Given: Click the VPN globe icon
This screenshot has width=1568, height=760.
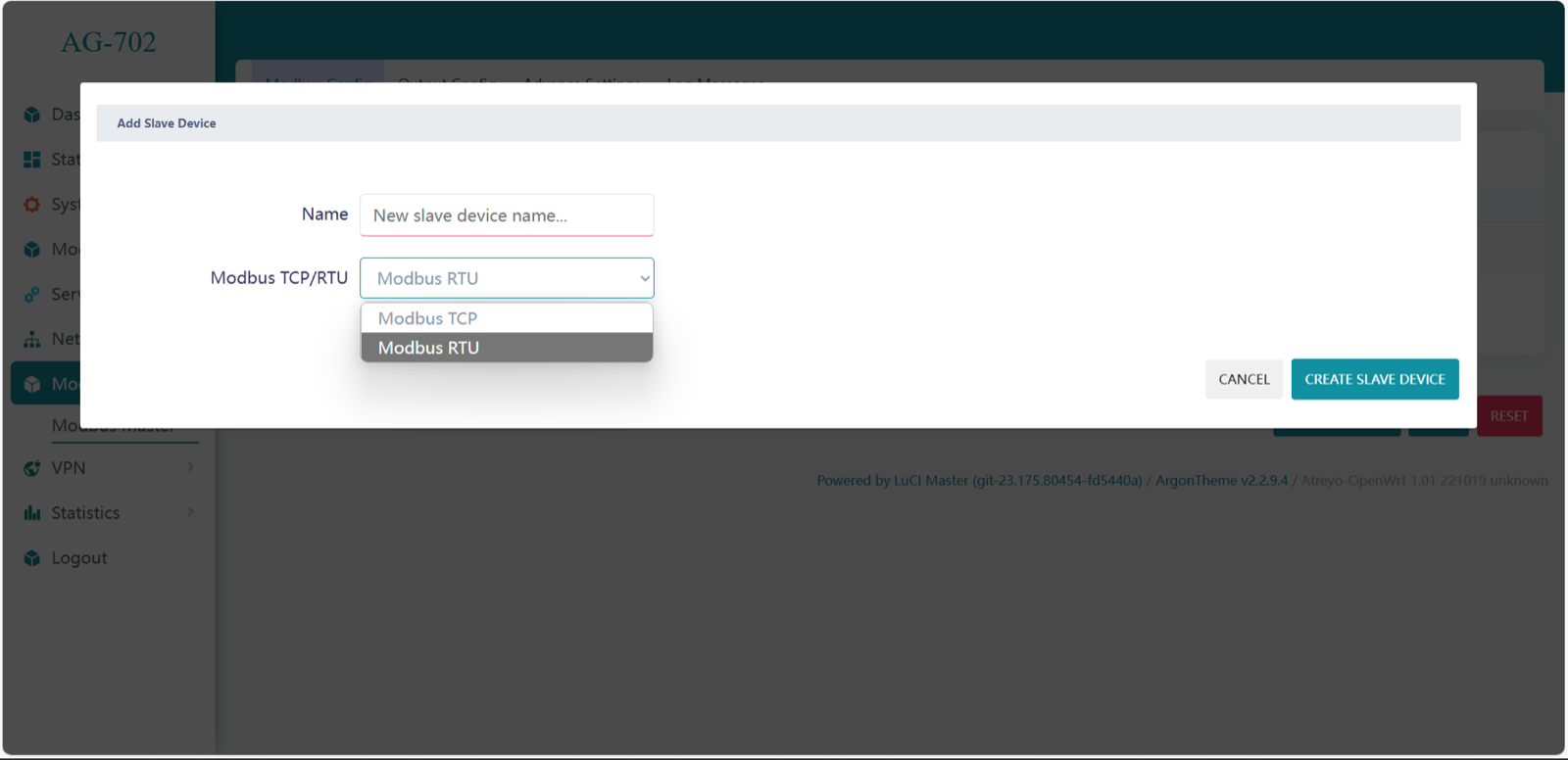Looking at the screenshot, I should click(32, 468).
